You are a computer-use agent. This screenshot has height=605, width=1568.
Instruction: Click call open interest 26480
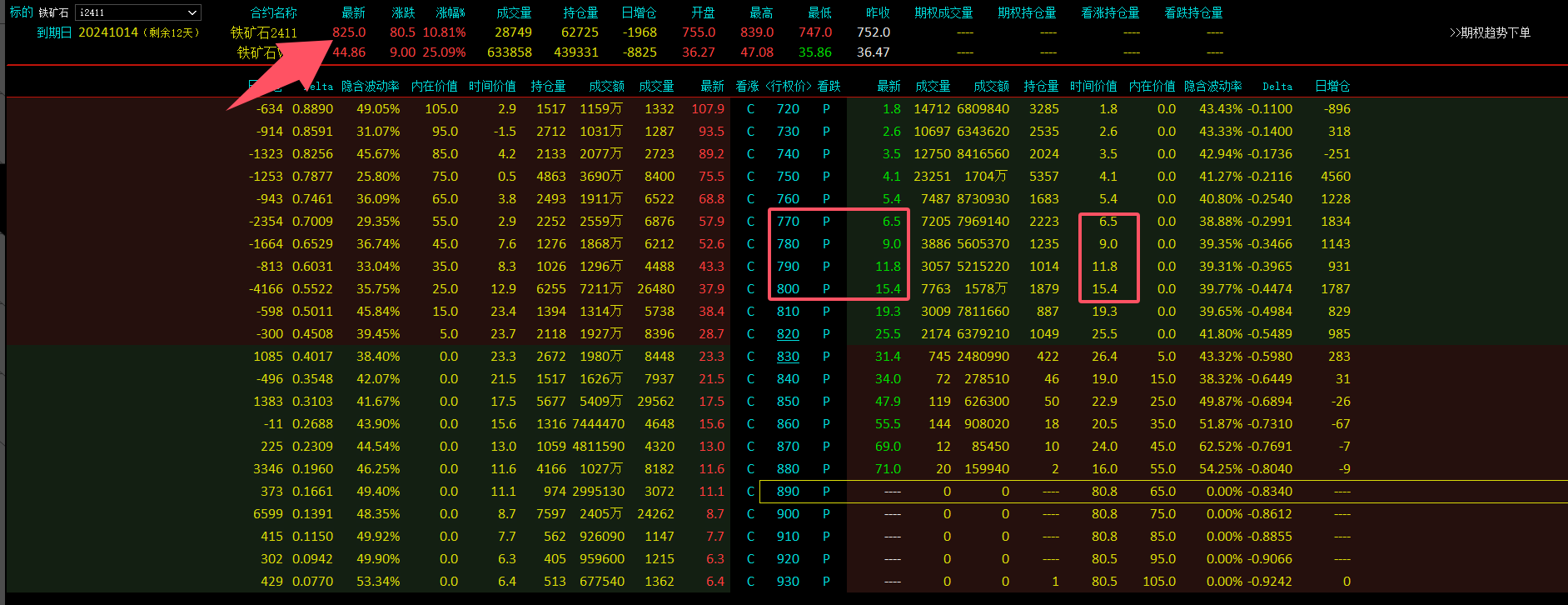point(655,289)
